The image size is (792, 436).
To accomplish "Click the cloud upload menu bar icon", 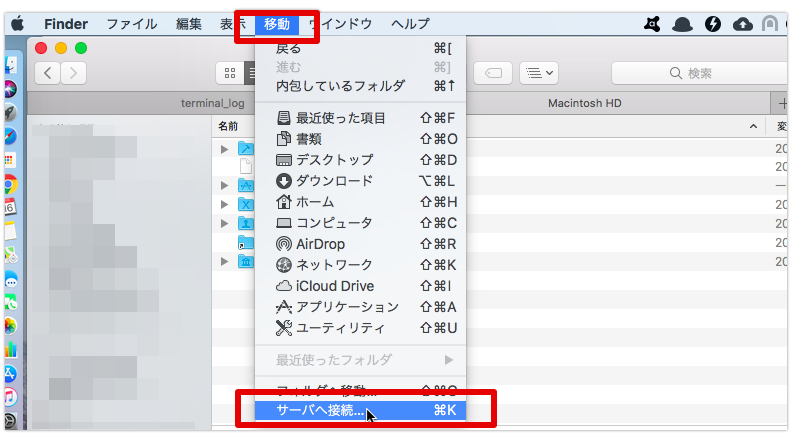I will (x=742, y=24).
